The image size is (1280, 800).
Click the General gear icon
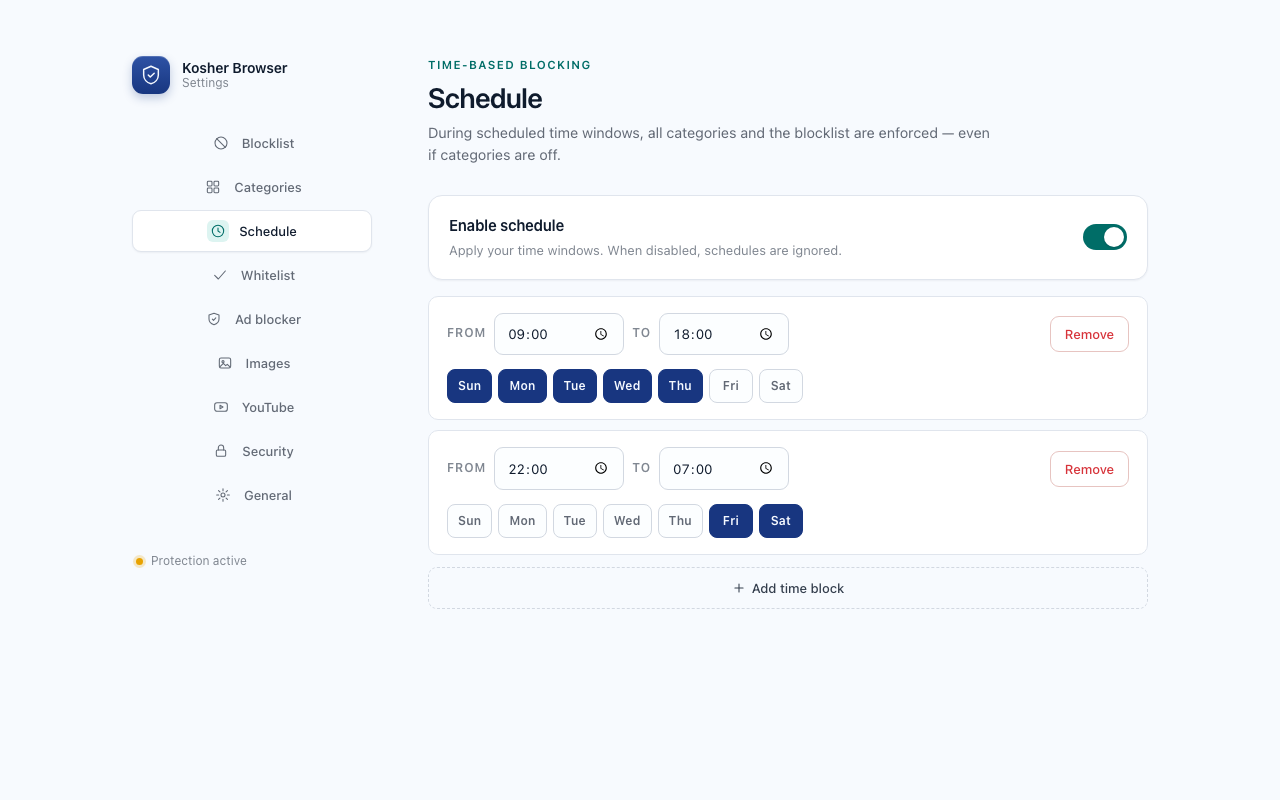(x=223, y=495)
